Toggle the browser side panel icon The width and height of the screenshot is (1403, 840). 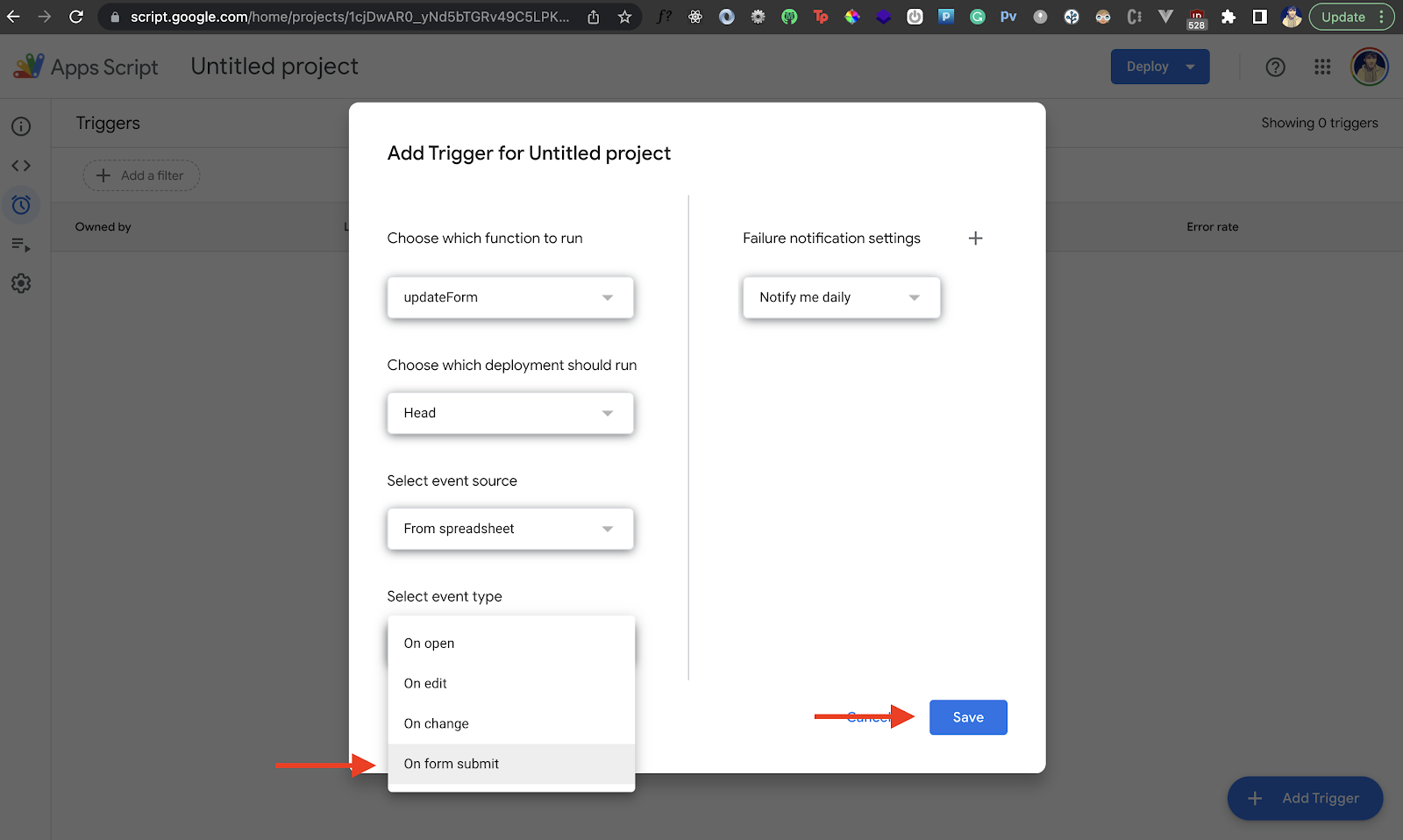coord(1259,17)
